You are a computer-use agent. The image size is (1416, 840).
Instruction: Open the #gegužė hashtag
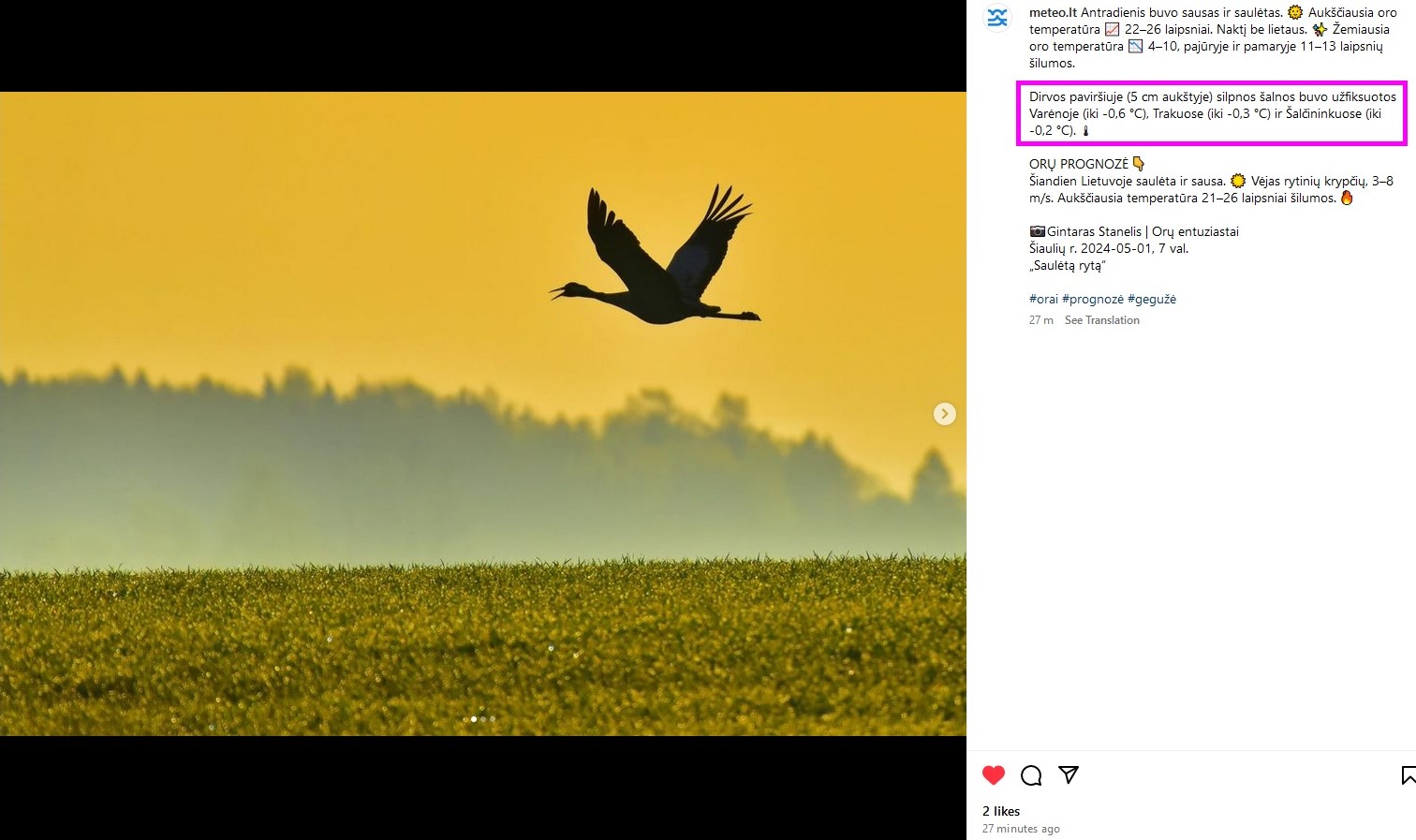pyautogui.click(x=1152, y=300)
